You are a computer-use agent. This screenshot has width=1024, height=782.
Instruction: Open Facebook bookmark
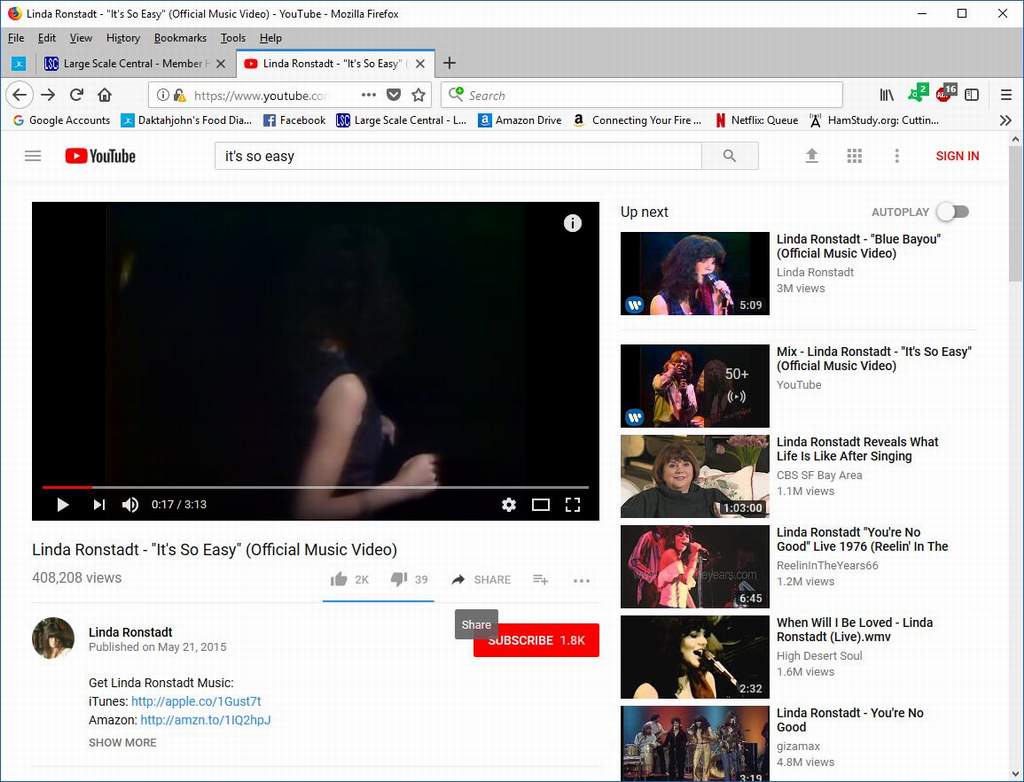point(294,120)
